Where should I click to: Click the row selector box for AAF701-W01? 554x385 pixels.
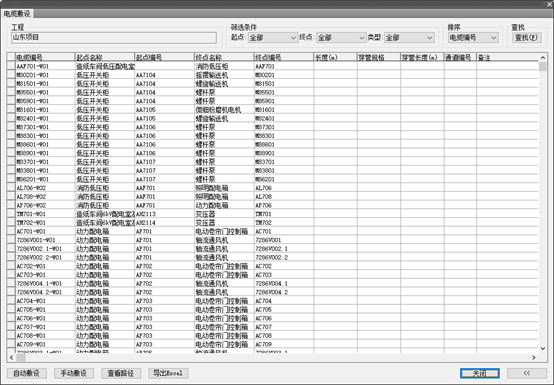point(11,66)
